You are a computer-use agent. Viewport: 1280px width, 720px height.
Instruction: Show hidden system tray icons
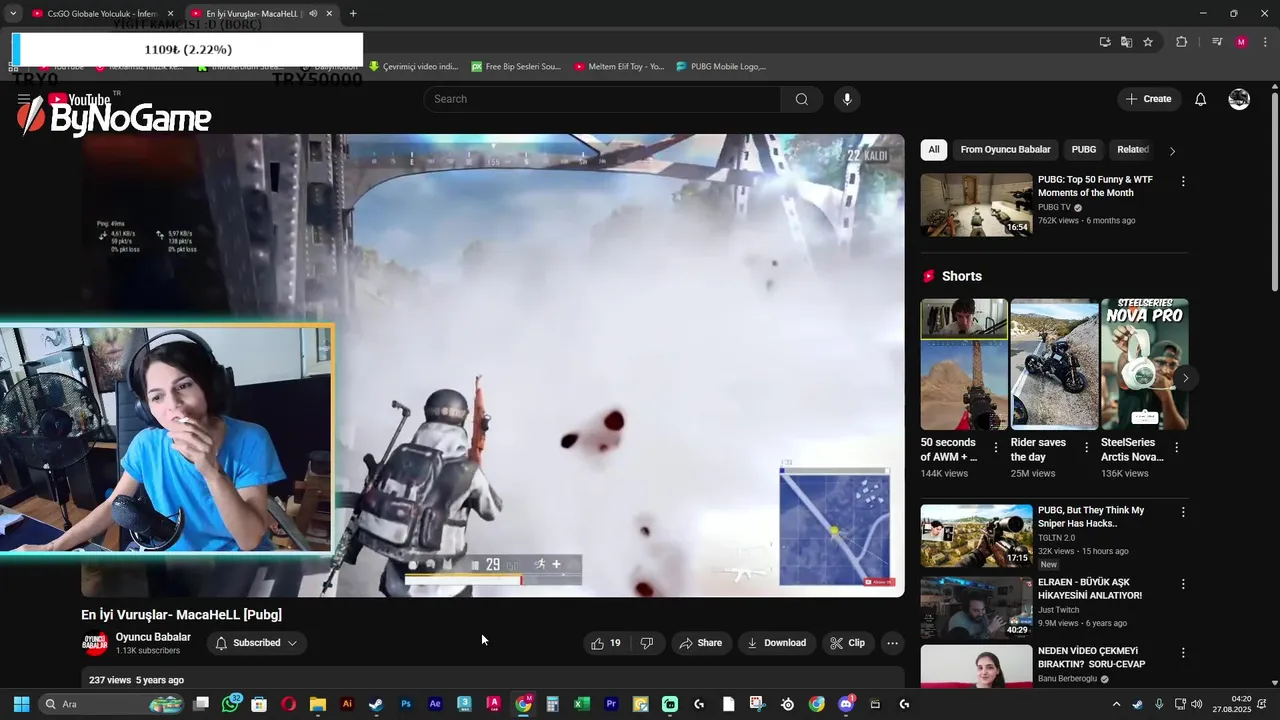[1116, 704]
